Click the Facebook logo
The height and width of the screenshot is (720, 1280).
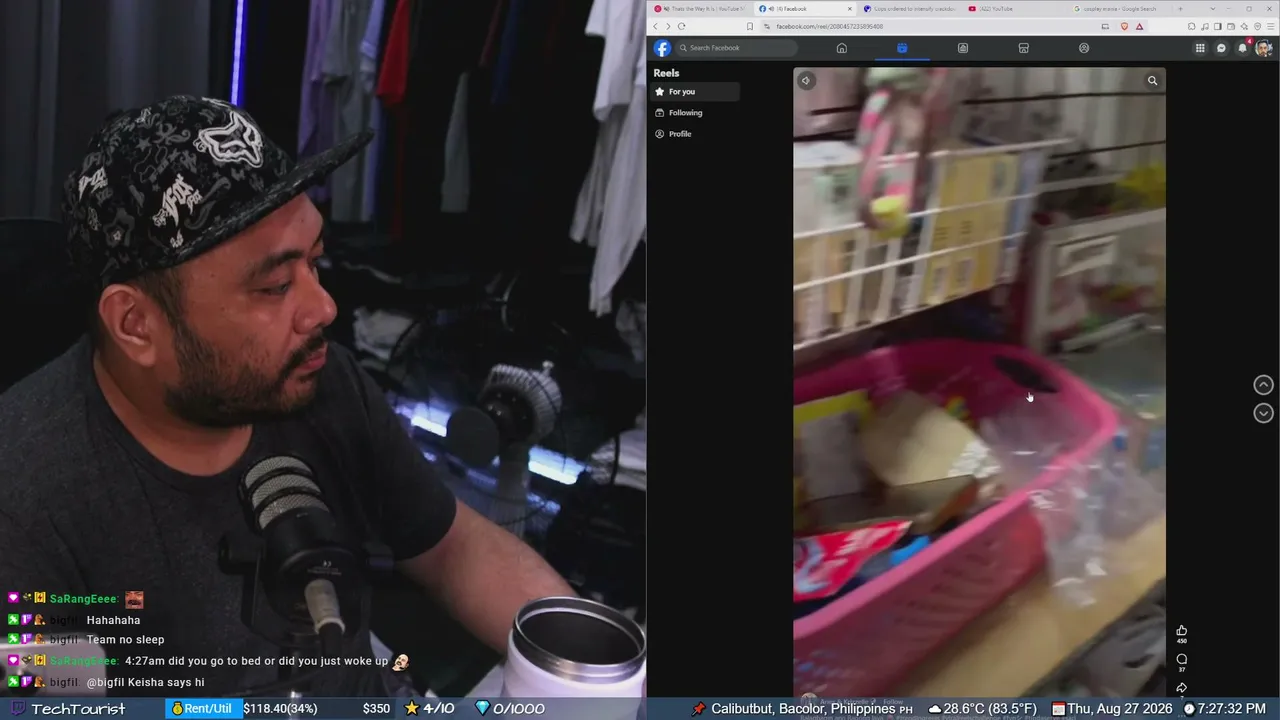click(662, 48)
